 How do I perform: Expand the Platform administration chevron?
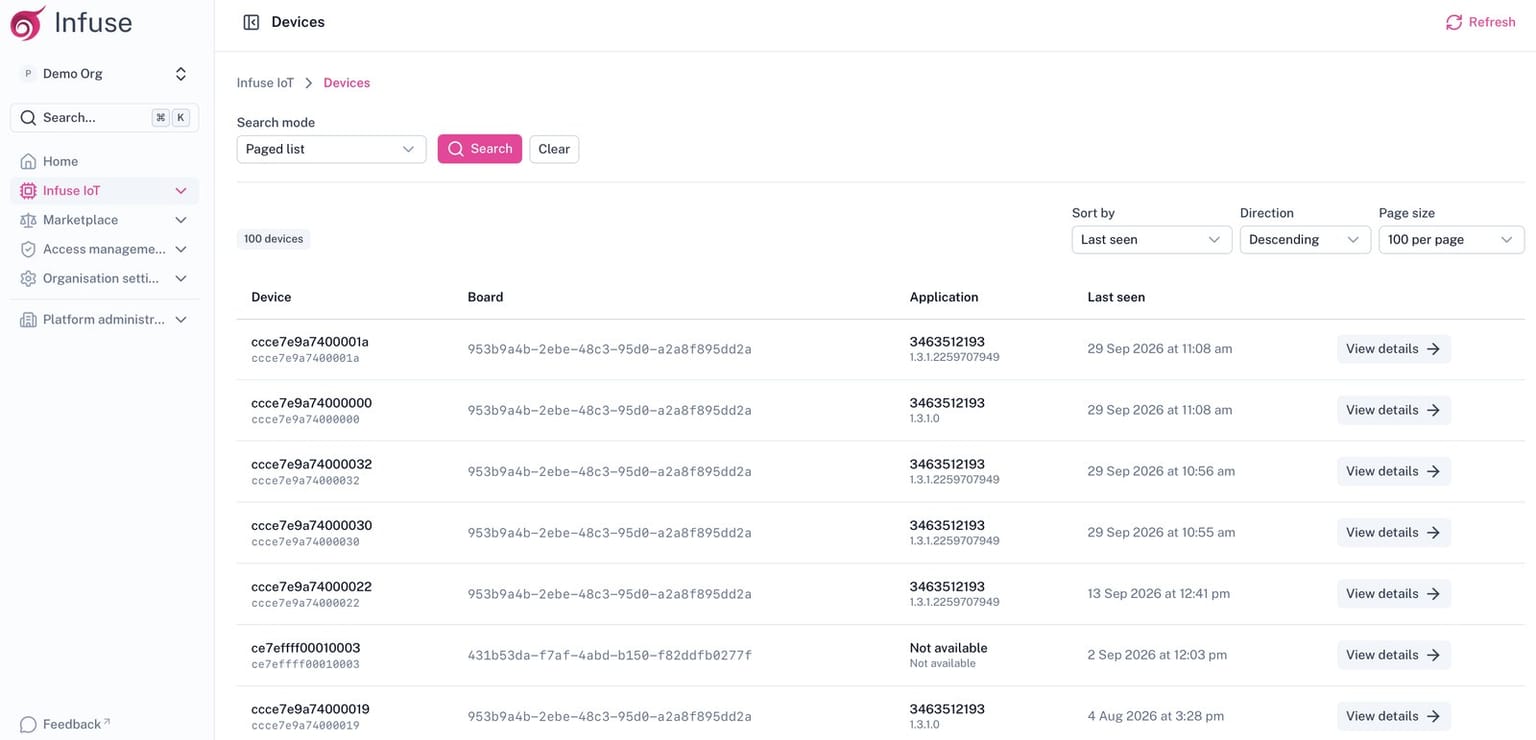click(x=181, y=320)
